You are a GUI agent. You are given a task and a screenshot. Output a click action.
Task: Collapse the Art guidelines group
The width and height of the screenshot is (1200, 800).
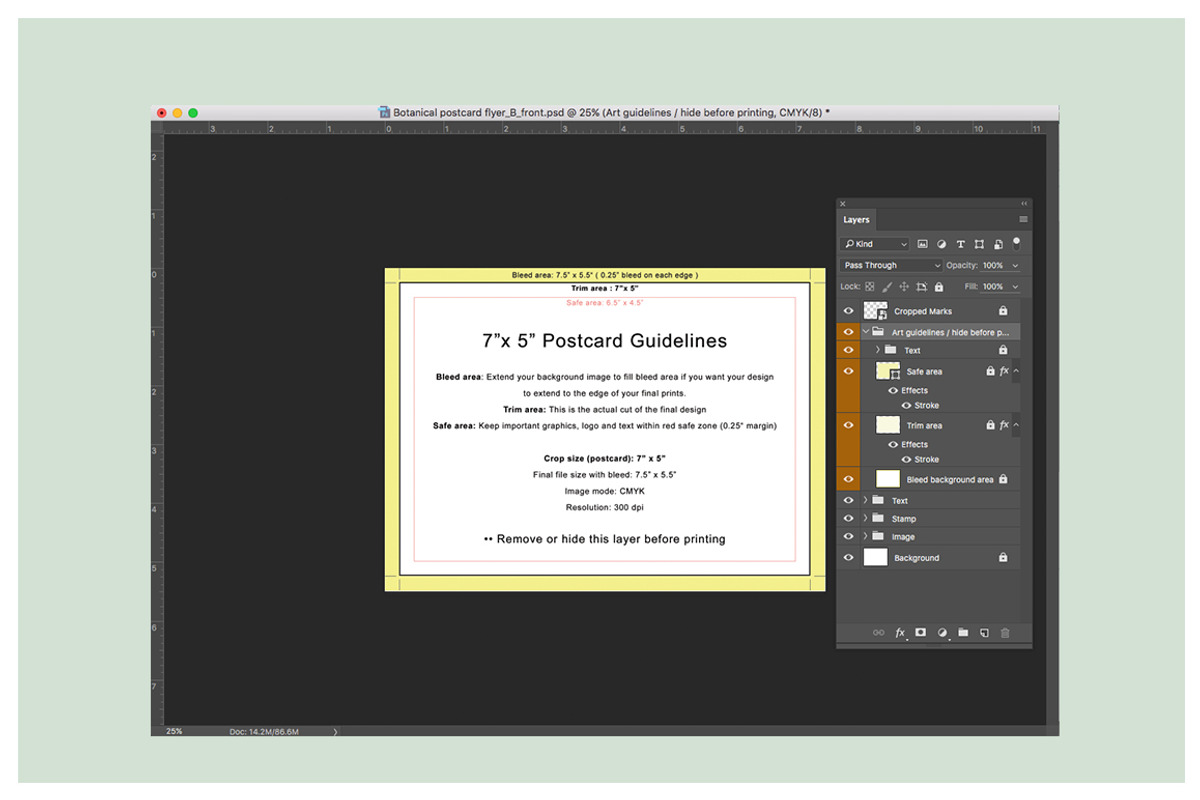(865, 332)
